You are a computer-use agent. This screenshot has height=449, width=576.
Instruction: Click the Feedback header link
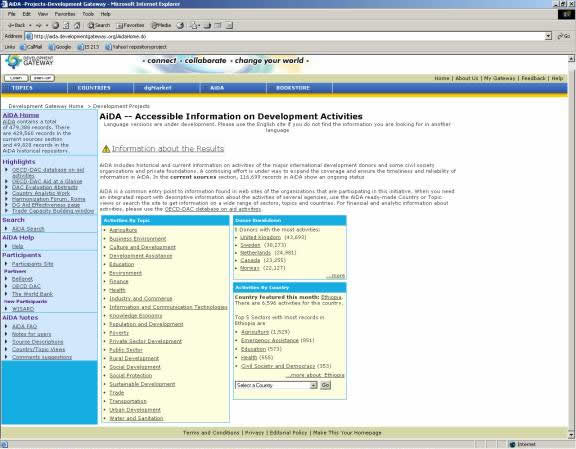point(533,78)
